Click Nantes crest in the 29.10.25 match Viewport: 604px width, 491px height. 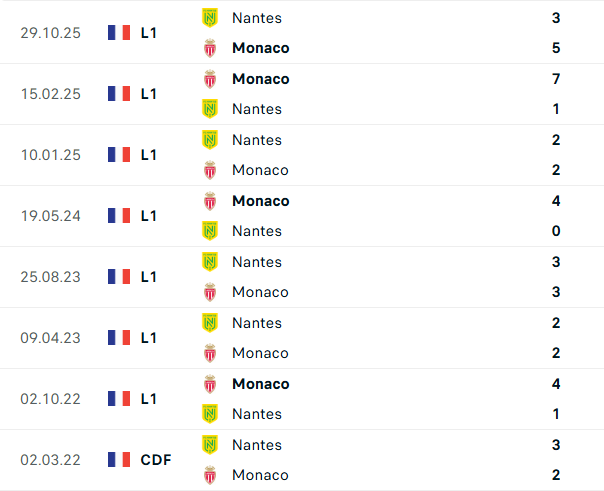[x=210, y=17]
